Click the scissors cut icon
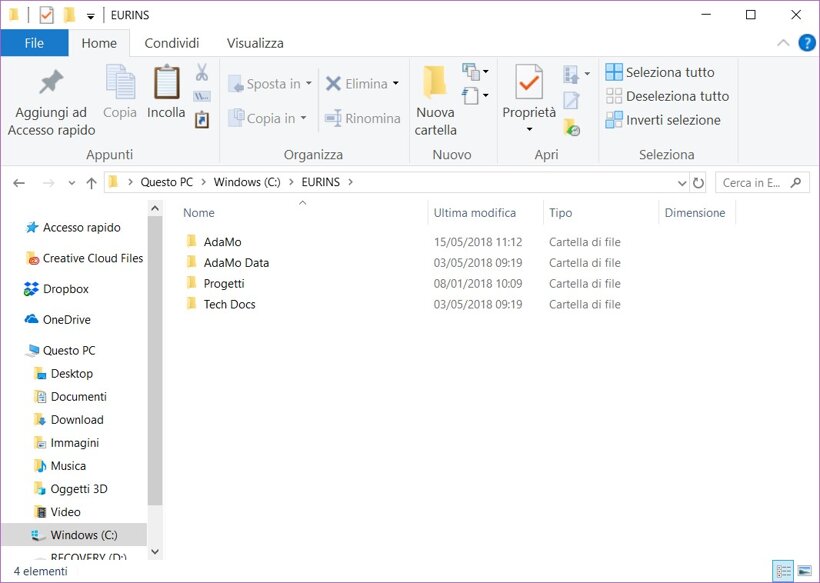This screenshot has height=583, width=820. click(x=201, y=73)
